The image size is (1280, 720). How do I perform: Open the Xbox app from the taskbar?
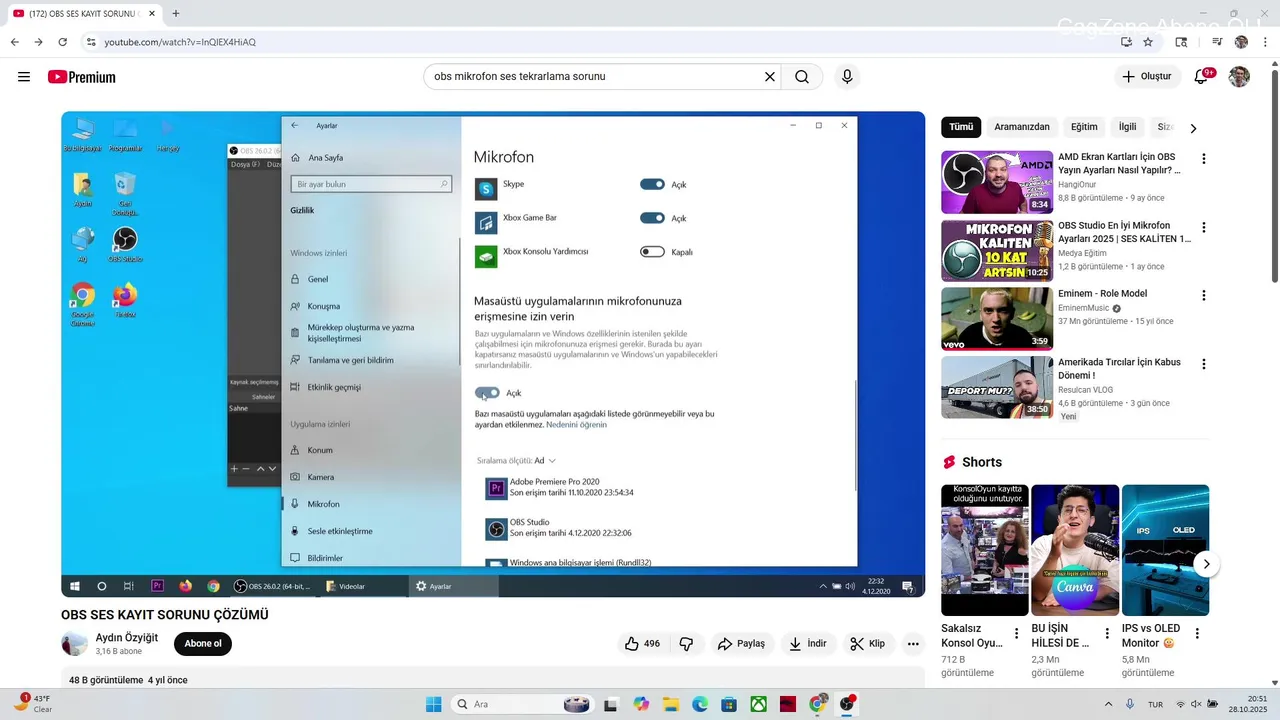tap(759, 705)
